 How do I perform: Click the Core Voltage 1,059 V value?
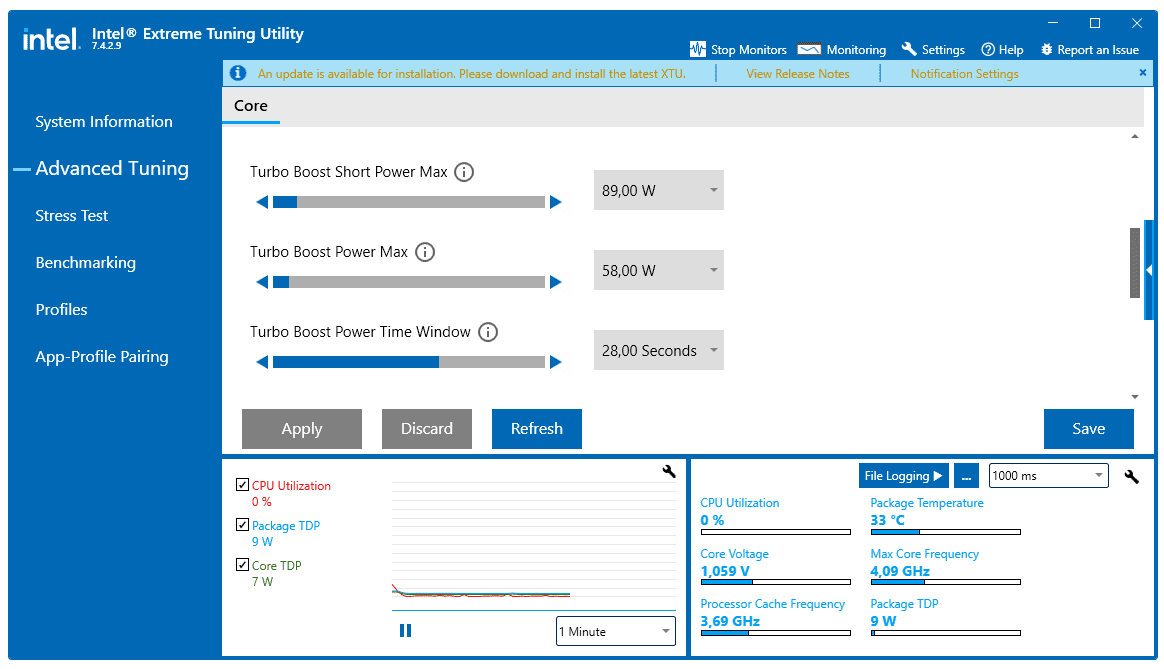725,571
